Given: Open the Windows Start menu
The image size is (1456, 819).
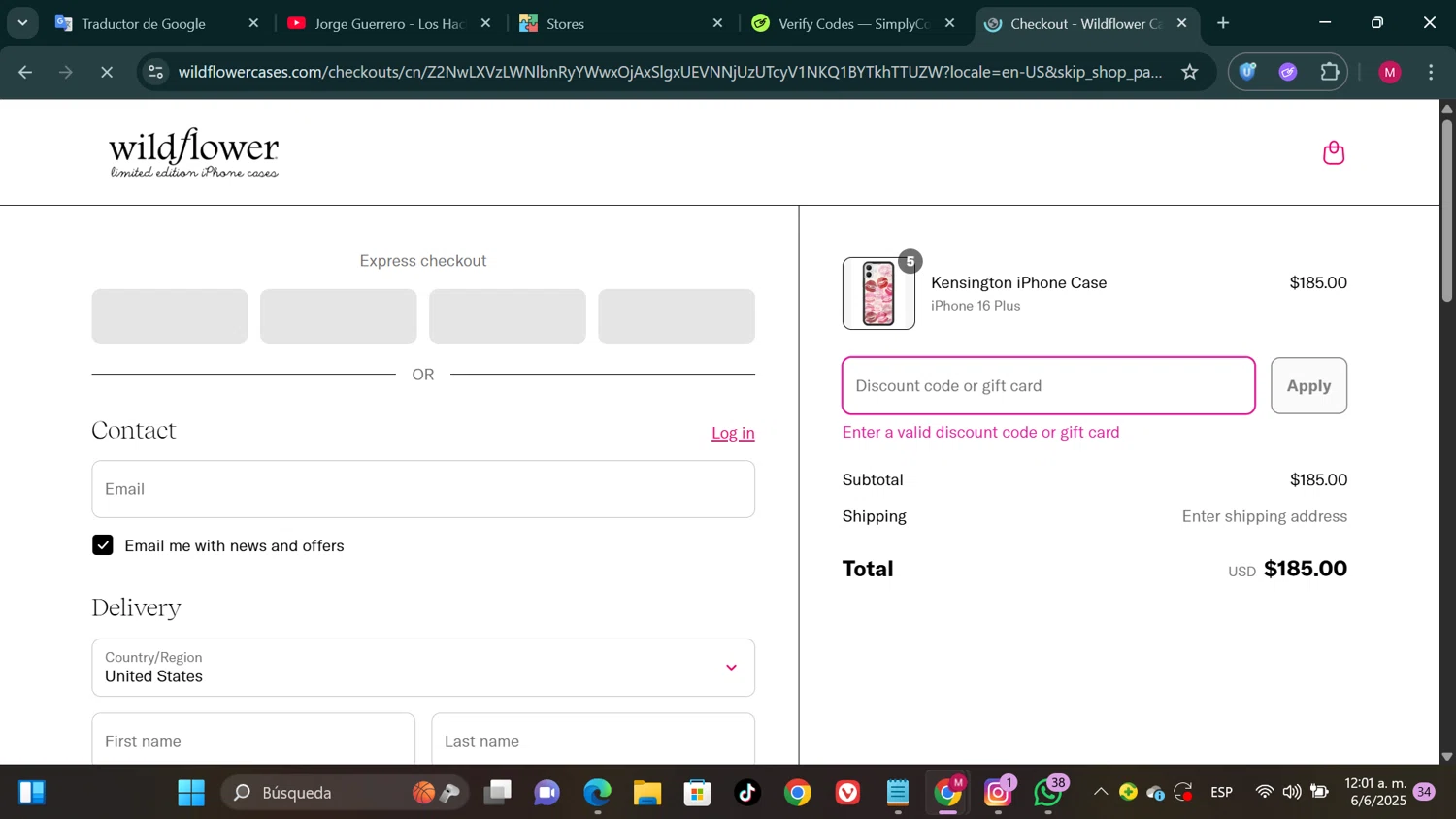Looking at the screenshot, I should coord(191,793).
